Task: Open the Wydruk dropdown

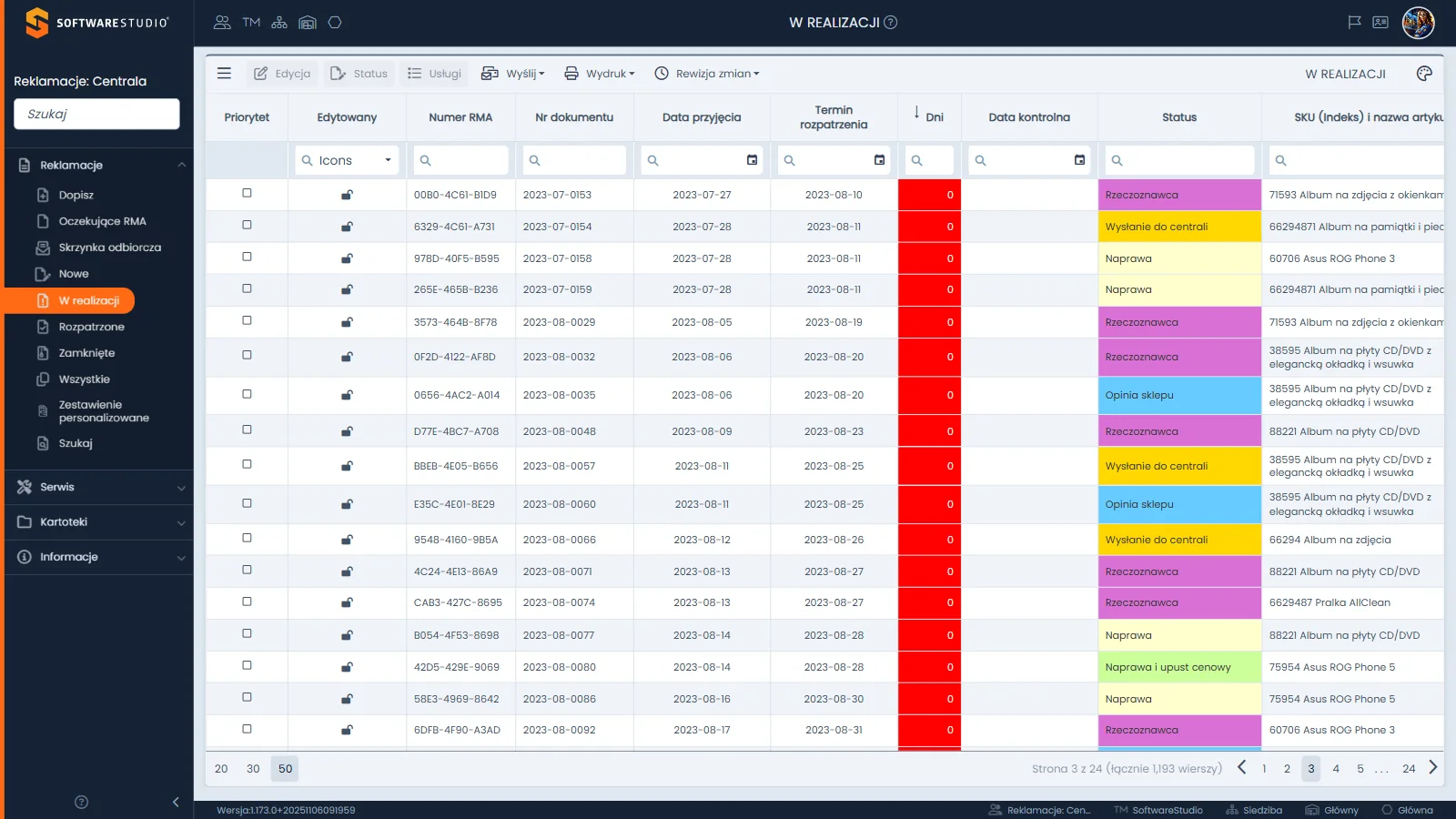Action: (x=600, y=74)
